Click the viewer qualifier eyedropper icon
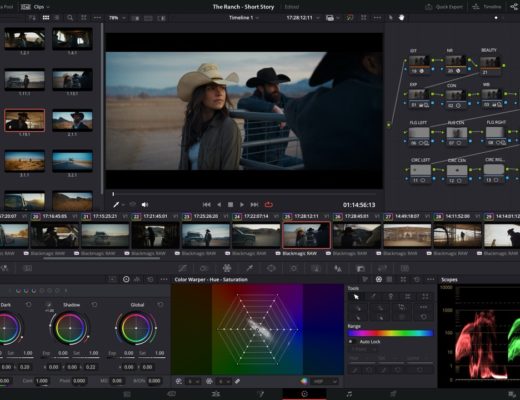 tap(116, 204)
